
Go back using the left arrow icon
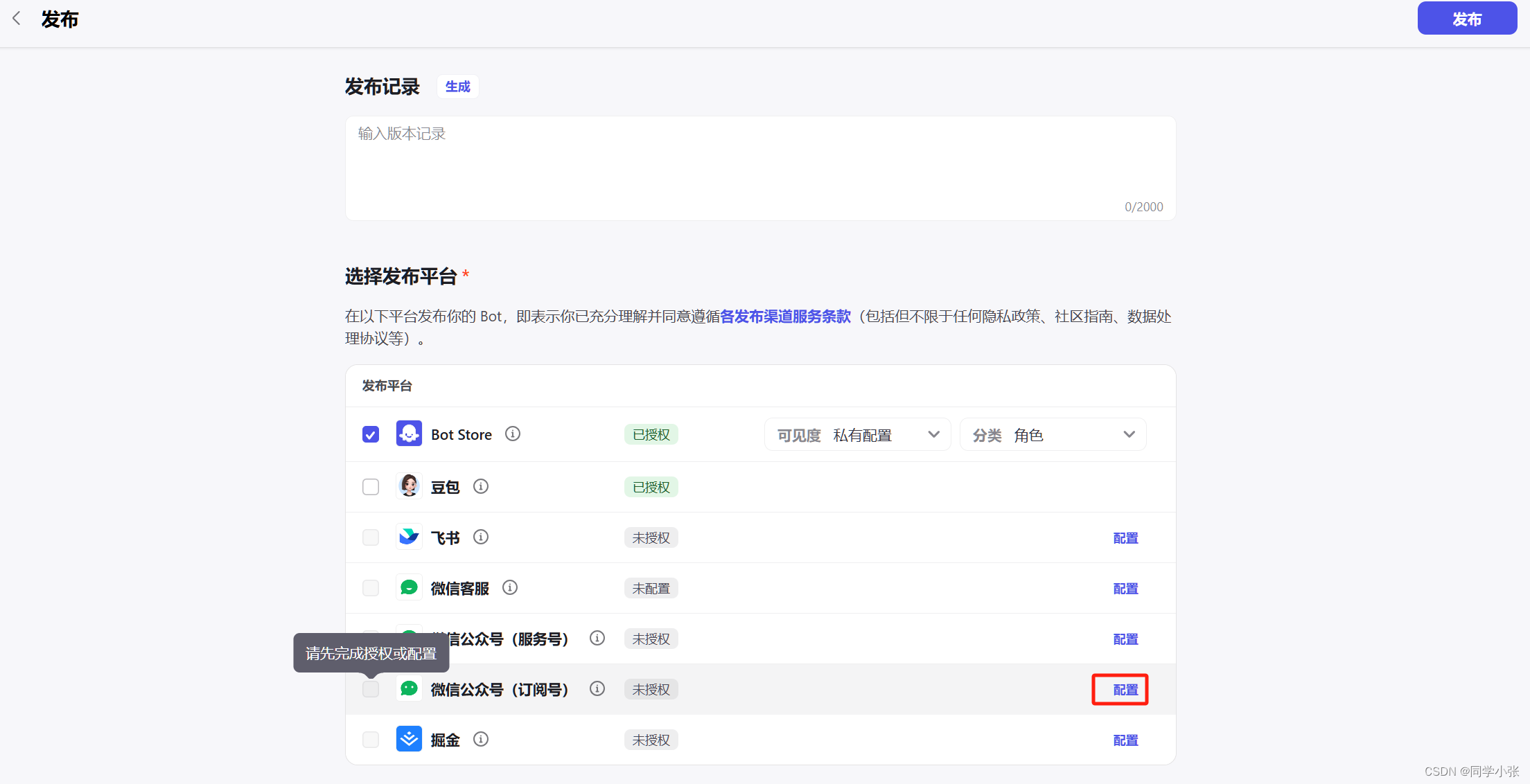(17, 19)
